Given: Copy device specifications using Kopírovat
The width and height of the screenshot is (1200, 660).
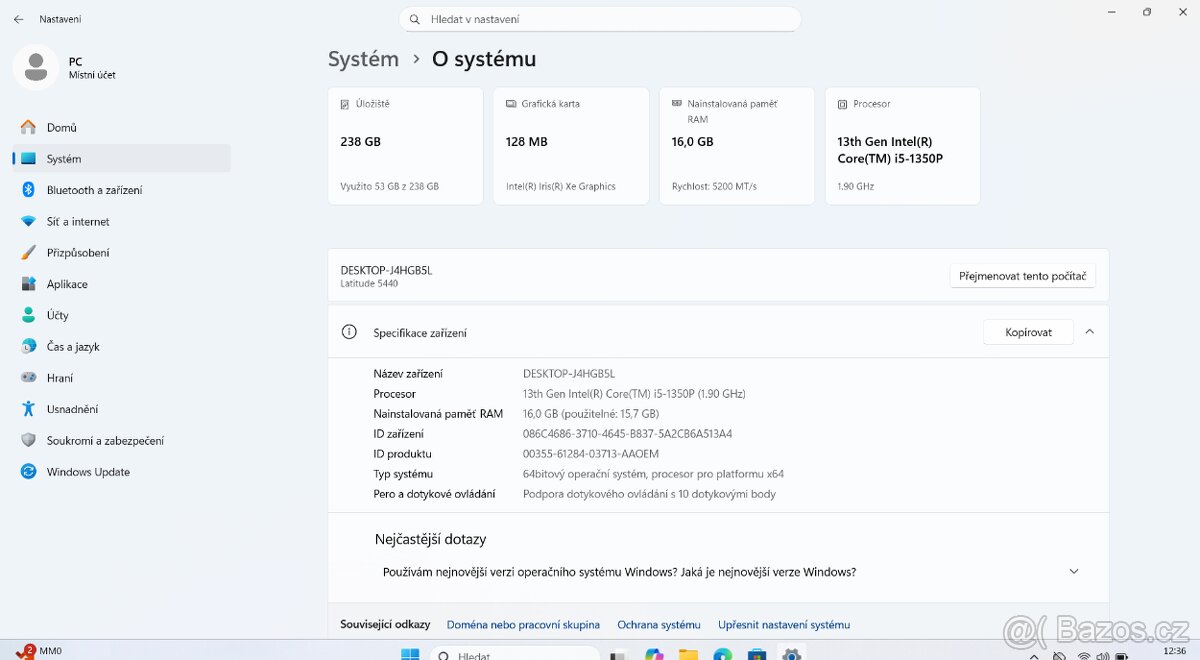Looking at the screenshot, I should [1027, 331].
